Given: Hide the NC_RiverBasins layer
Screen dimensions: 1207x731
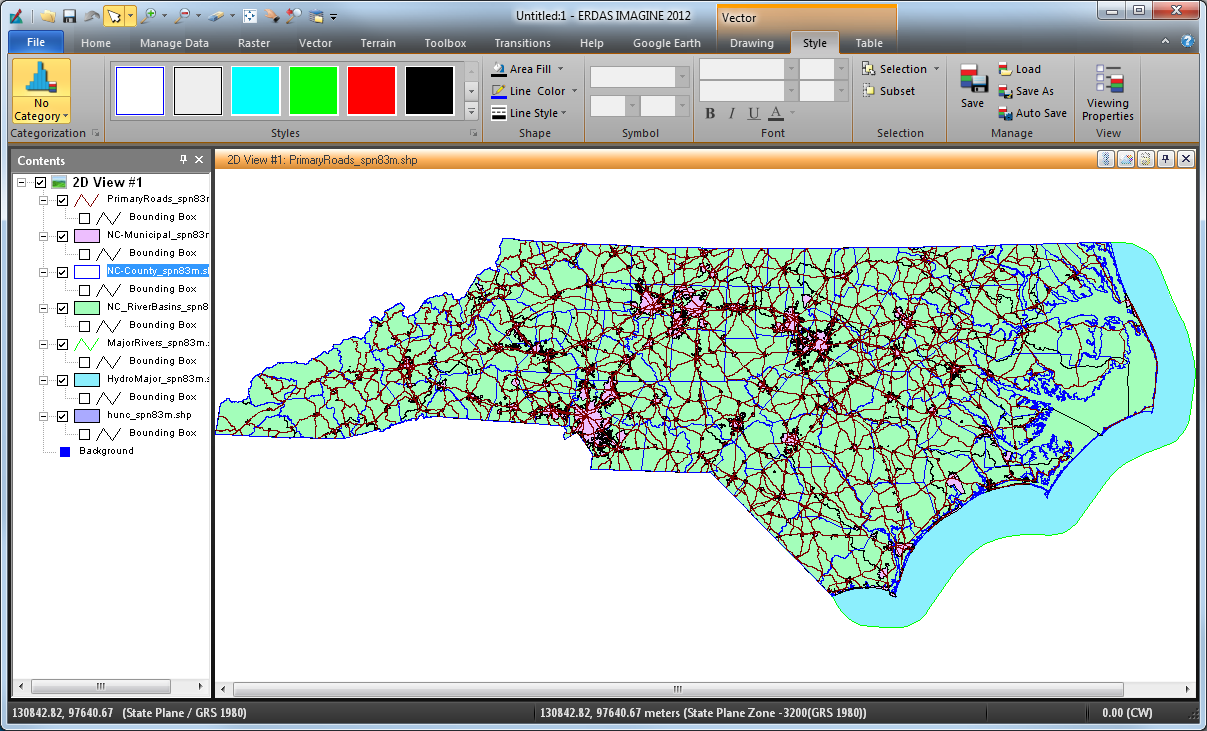Looking at the screenshot, I should point(63,308).
